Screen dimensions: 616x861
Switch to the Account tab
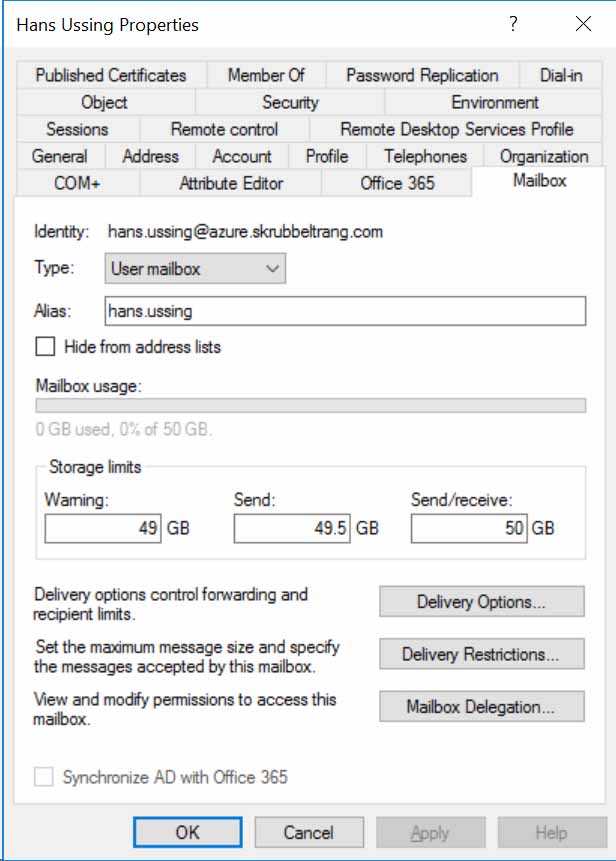pos(242,156)
